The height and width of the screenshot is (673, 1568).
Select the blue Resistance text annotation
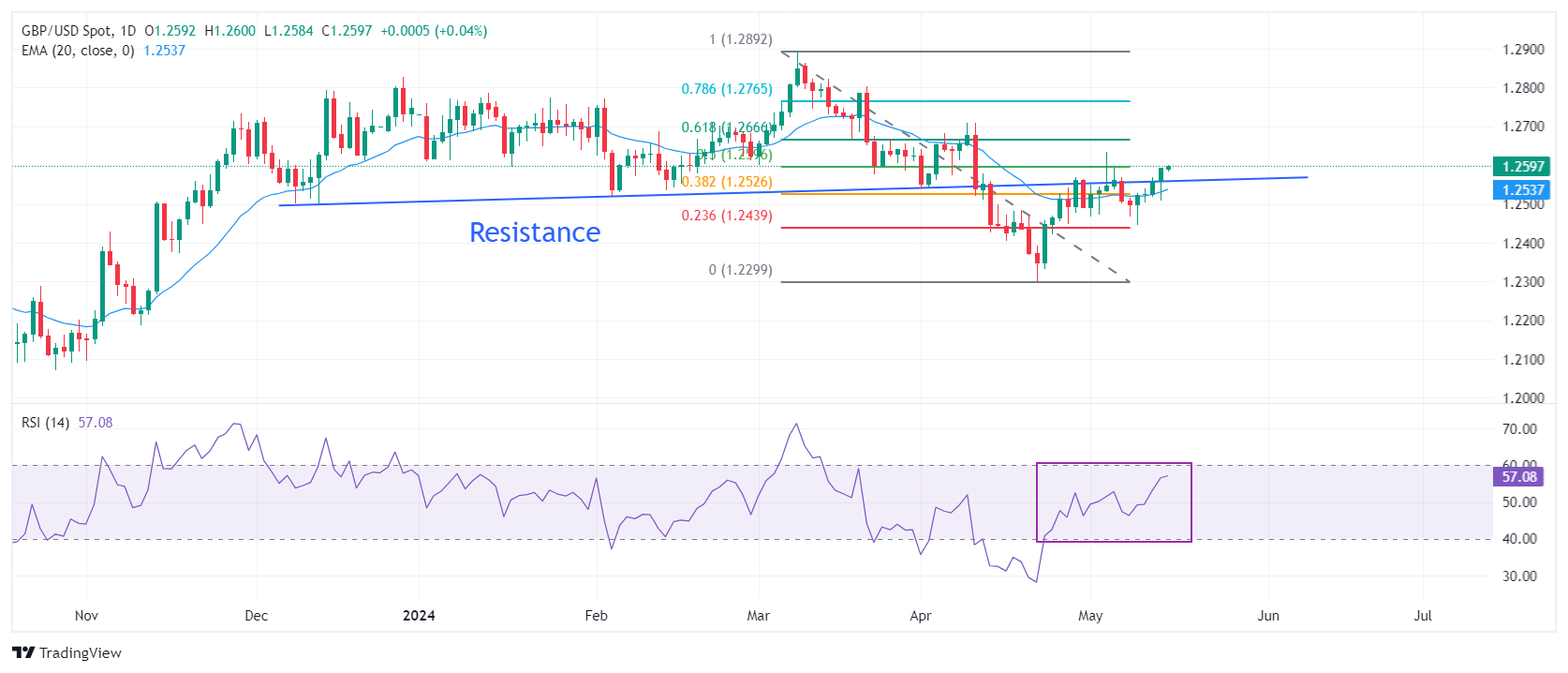point(534,232)
